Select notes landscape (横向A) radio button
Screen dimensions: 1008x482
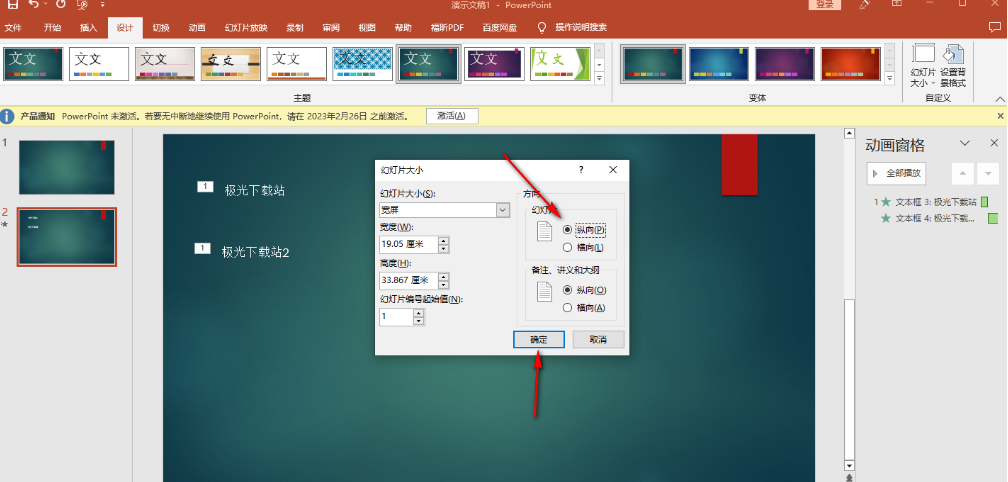(x=567, y=308)
